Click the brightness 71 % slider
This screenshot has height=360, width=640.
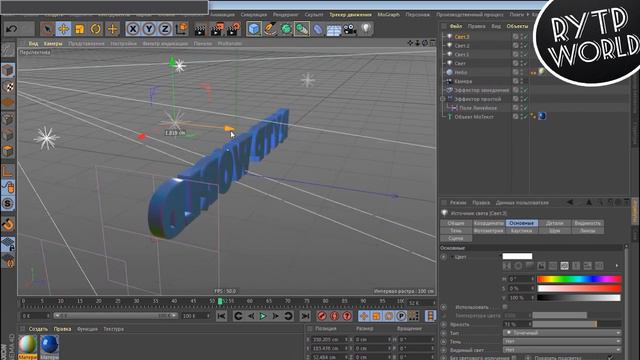(x=577, y=324)
